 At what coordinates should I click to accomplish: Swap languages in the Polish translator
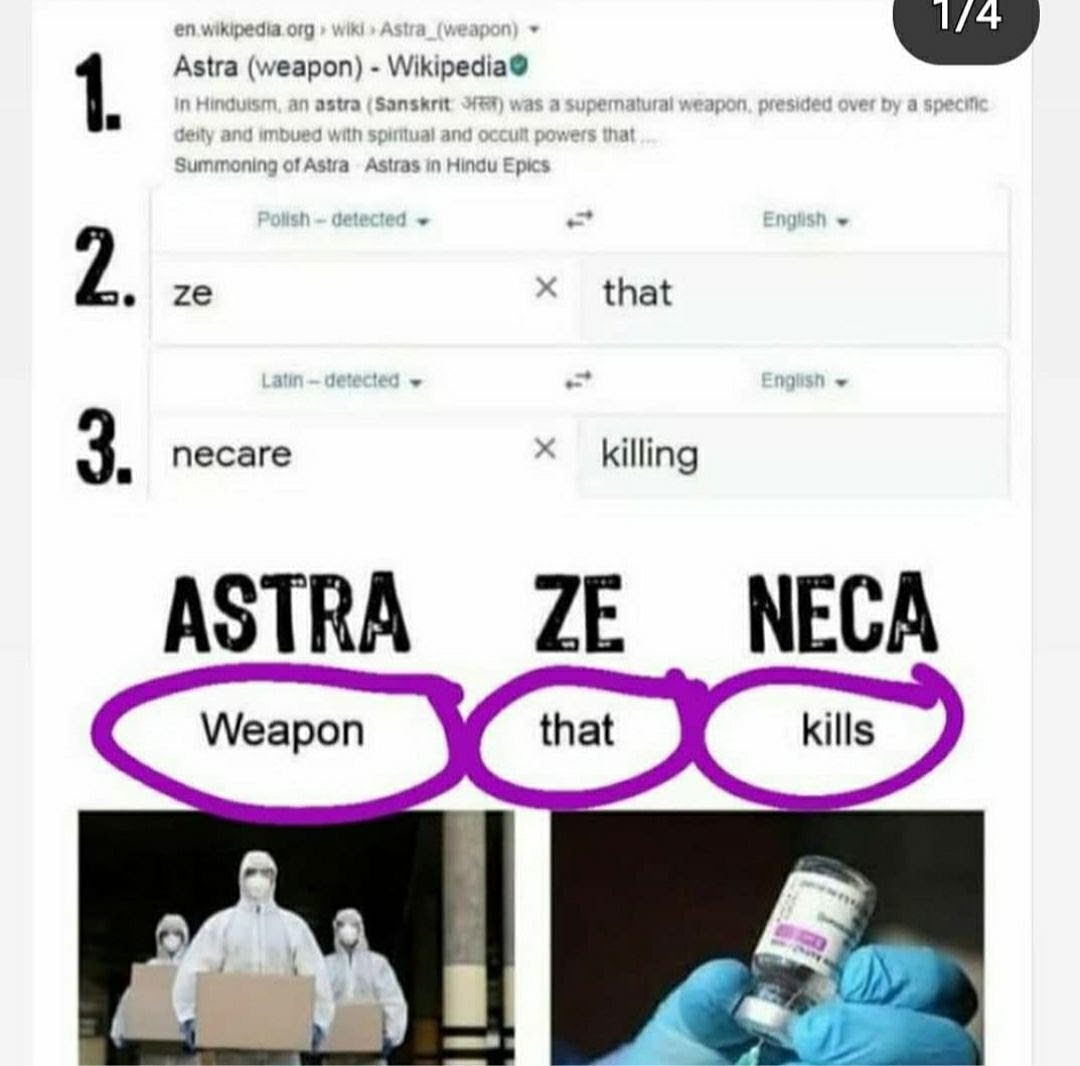[579, 220]
